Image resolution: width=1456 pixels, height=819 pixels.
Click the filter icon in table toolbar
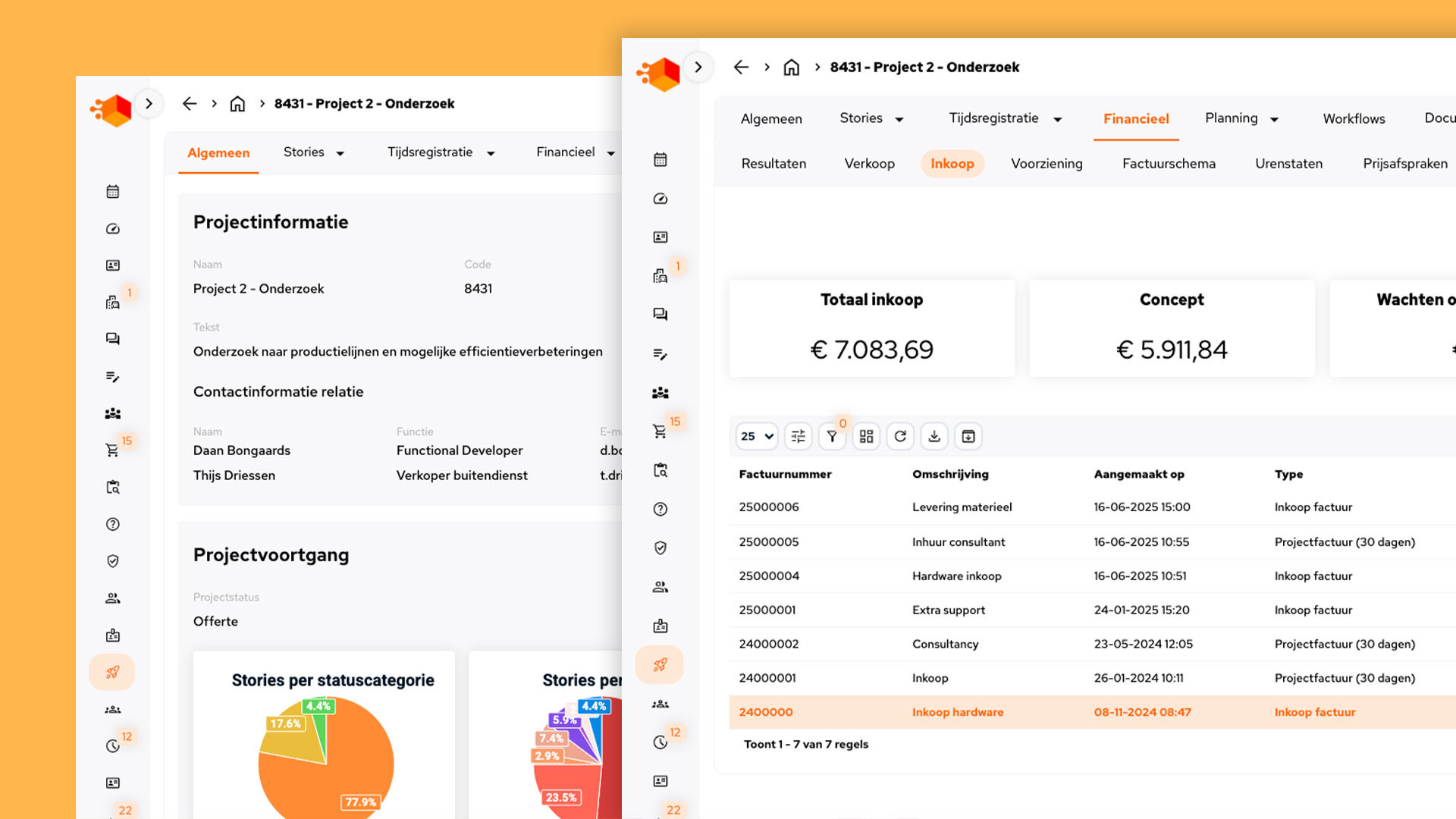click(x=832, y=436)
